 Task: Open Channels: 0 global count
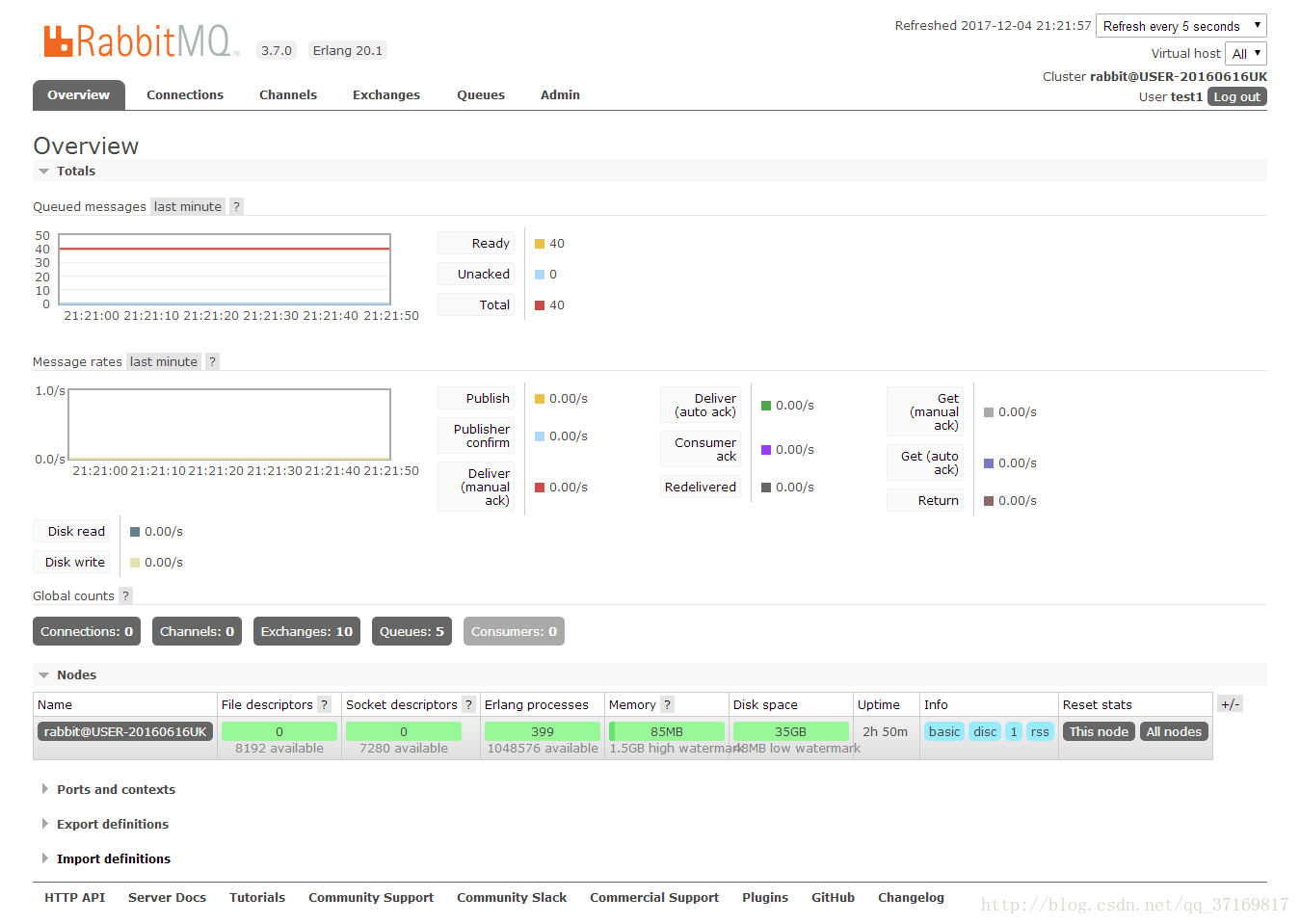tap(197, 631)
